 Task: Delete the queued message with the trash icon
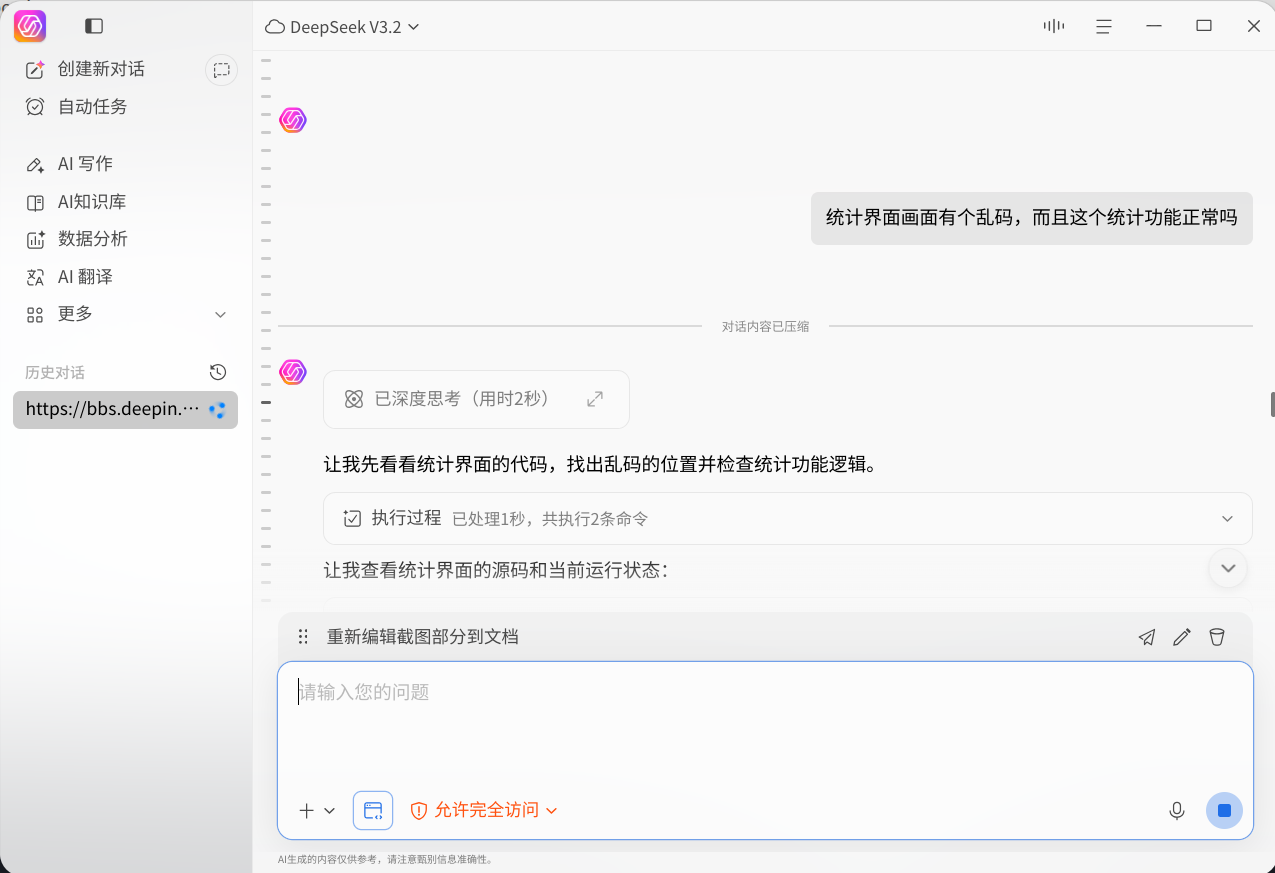tap(1217, 637)
